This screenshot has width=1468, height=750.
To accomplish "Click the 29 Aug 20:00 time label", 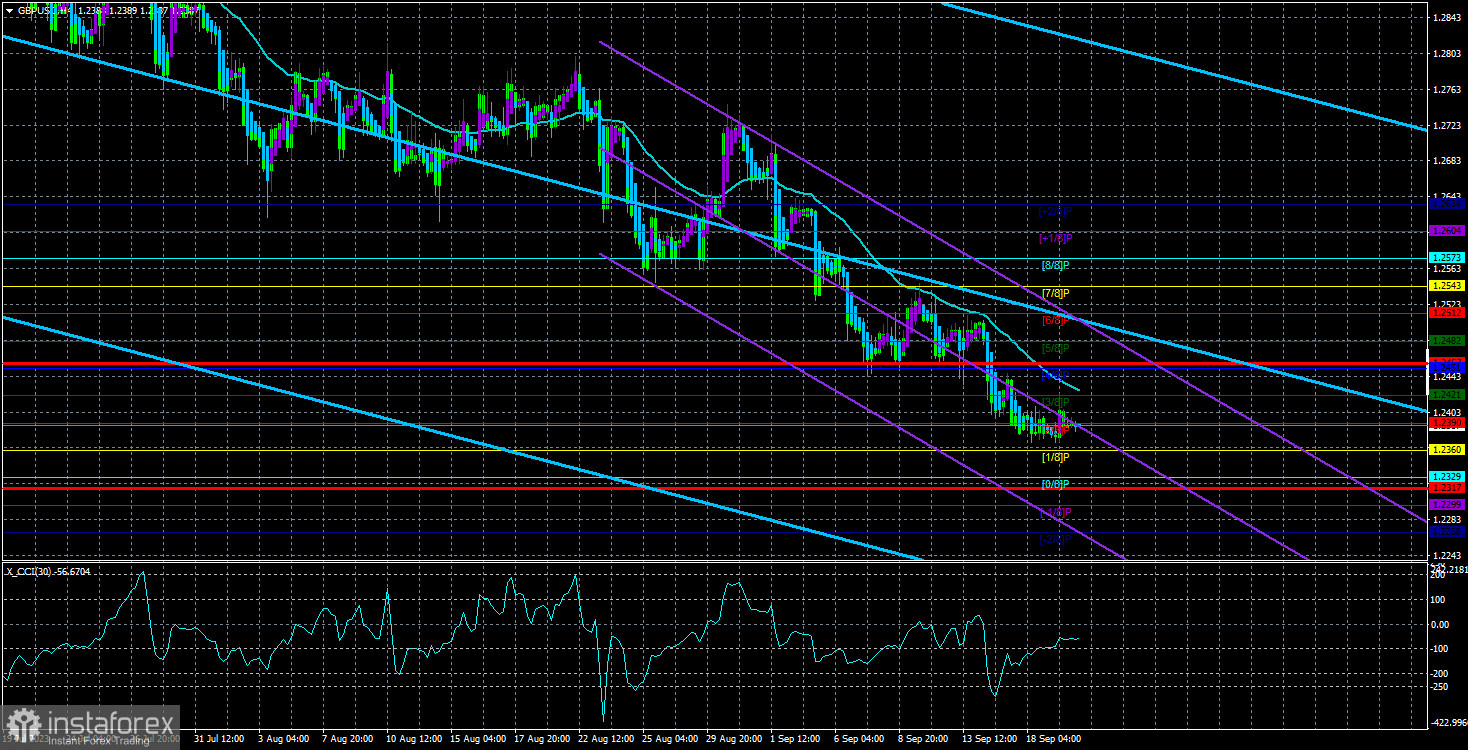I will pos(736,739).
